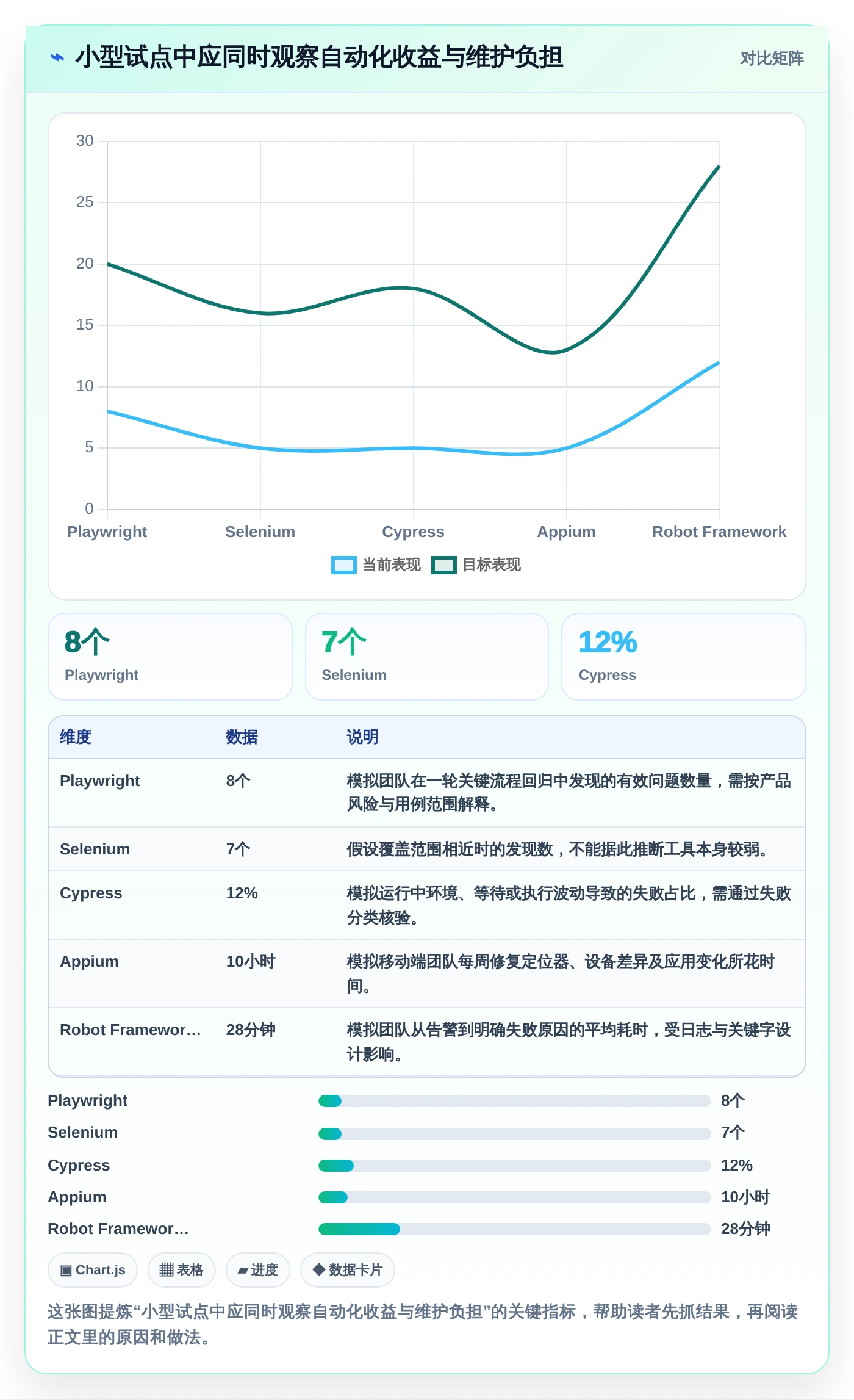This screenshot has height=1400, width=854.
Task: Click the 对比矩阵 label in the header
Action: click(772, 59)
